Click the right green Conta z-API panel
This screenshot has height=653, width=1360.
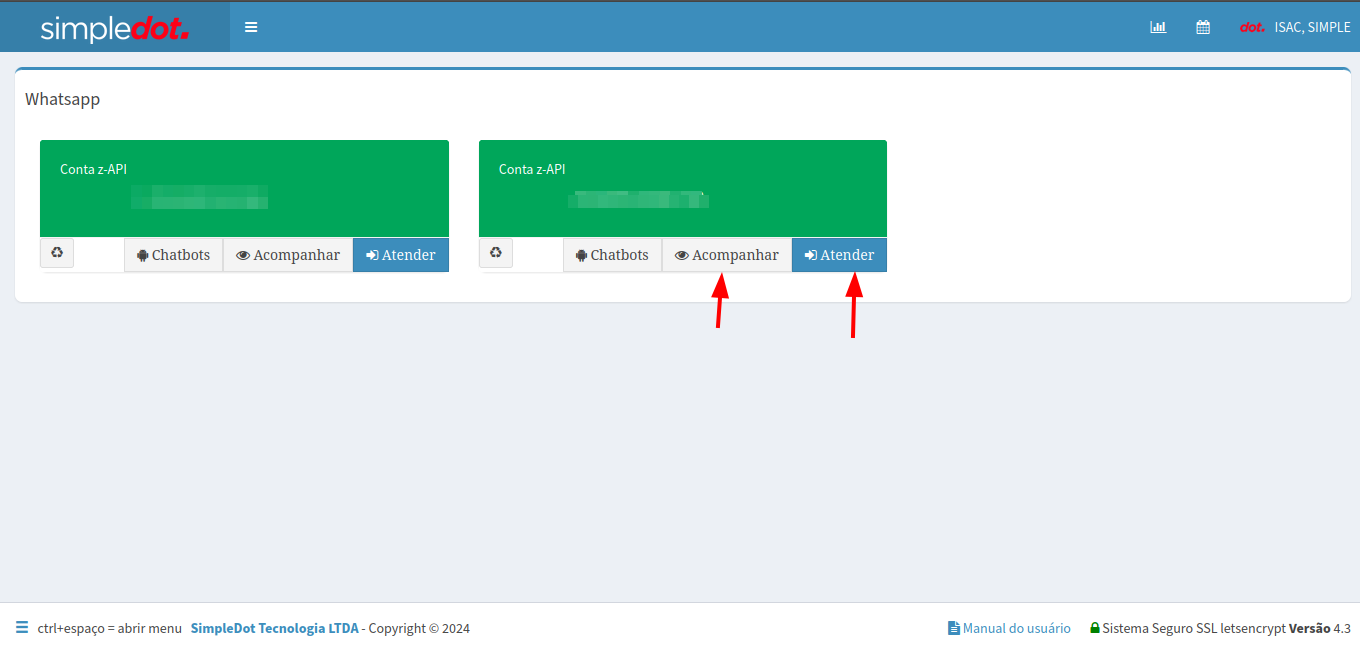coord(682,188)
